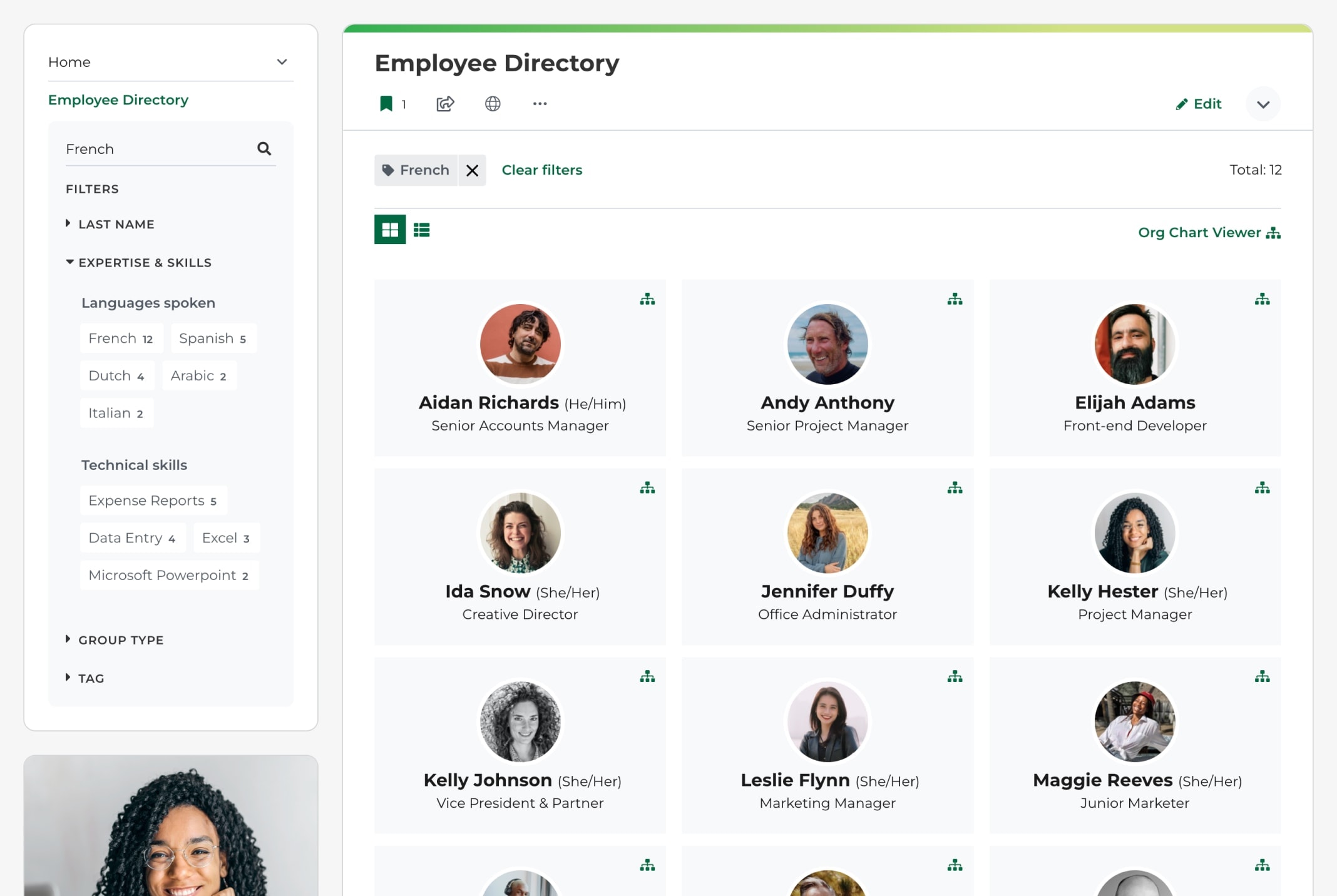
Task: Switch to list view
Action: [x=421, y=230]
